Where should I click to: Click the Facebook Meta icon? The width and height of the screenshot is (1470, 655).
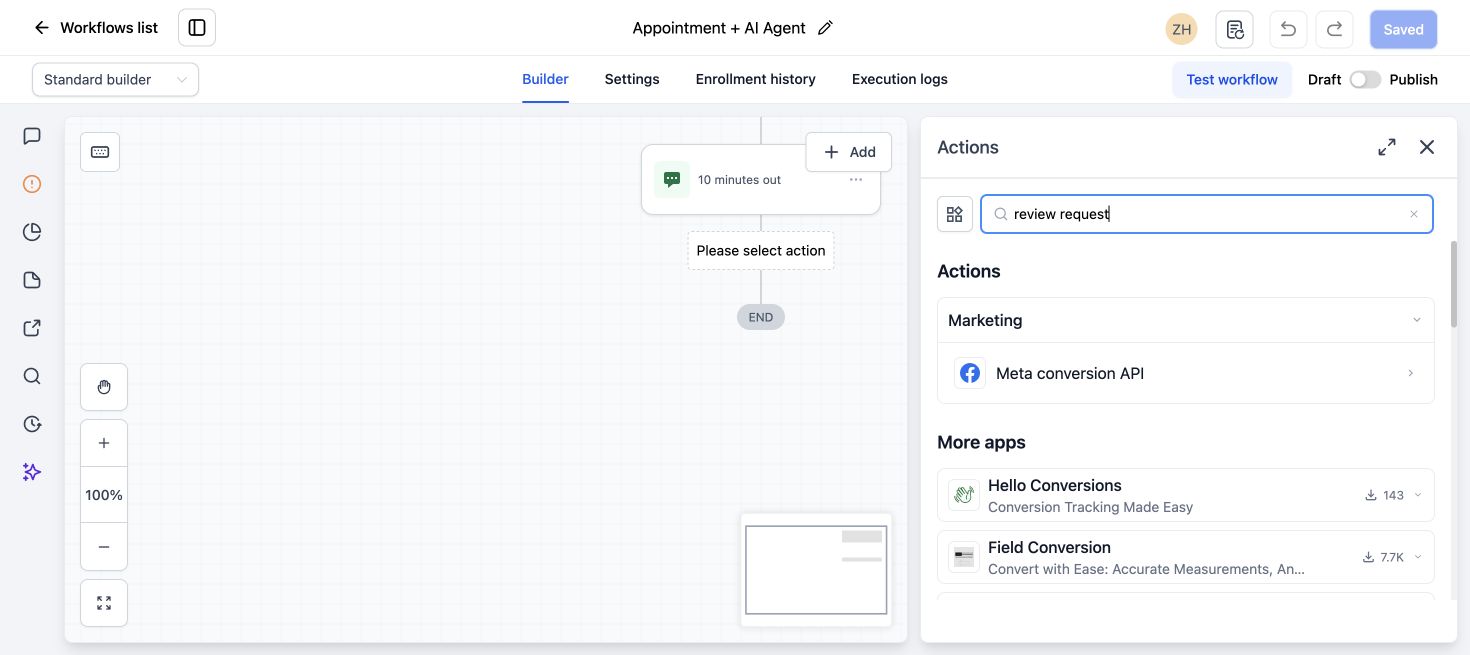970,373
